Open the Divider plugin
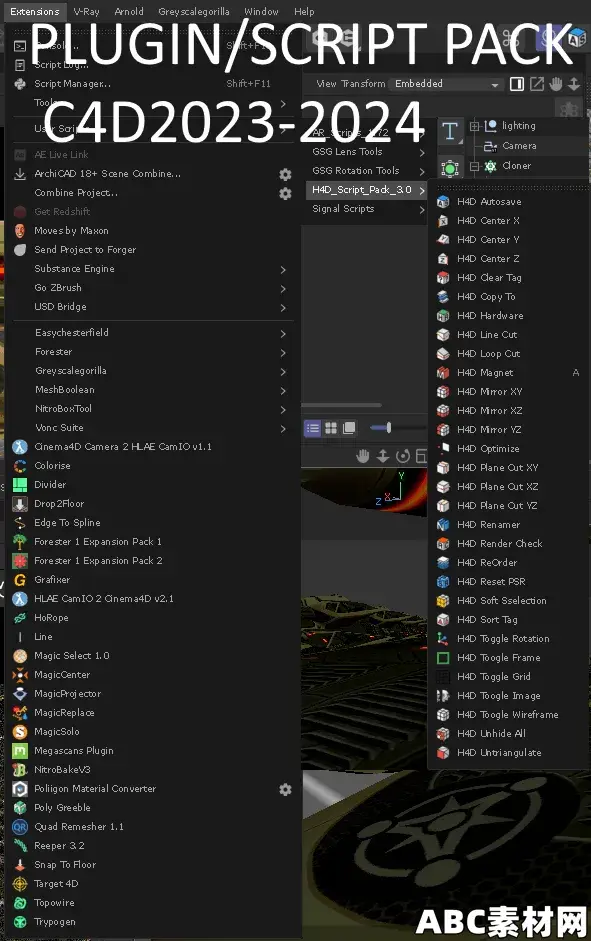591x941 pixels. click(50, 485)
